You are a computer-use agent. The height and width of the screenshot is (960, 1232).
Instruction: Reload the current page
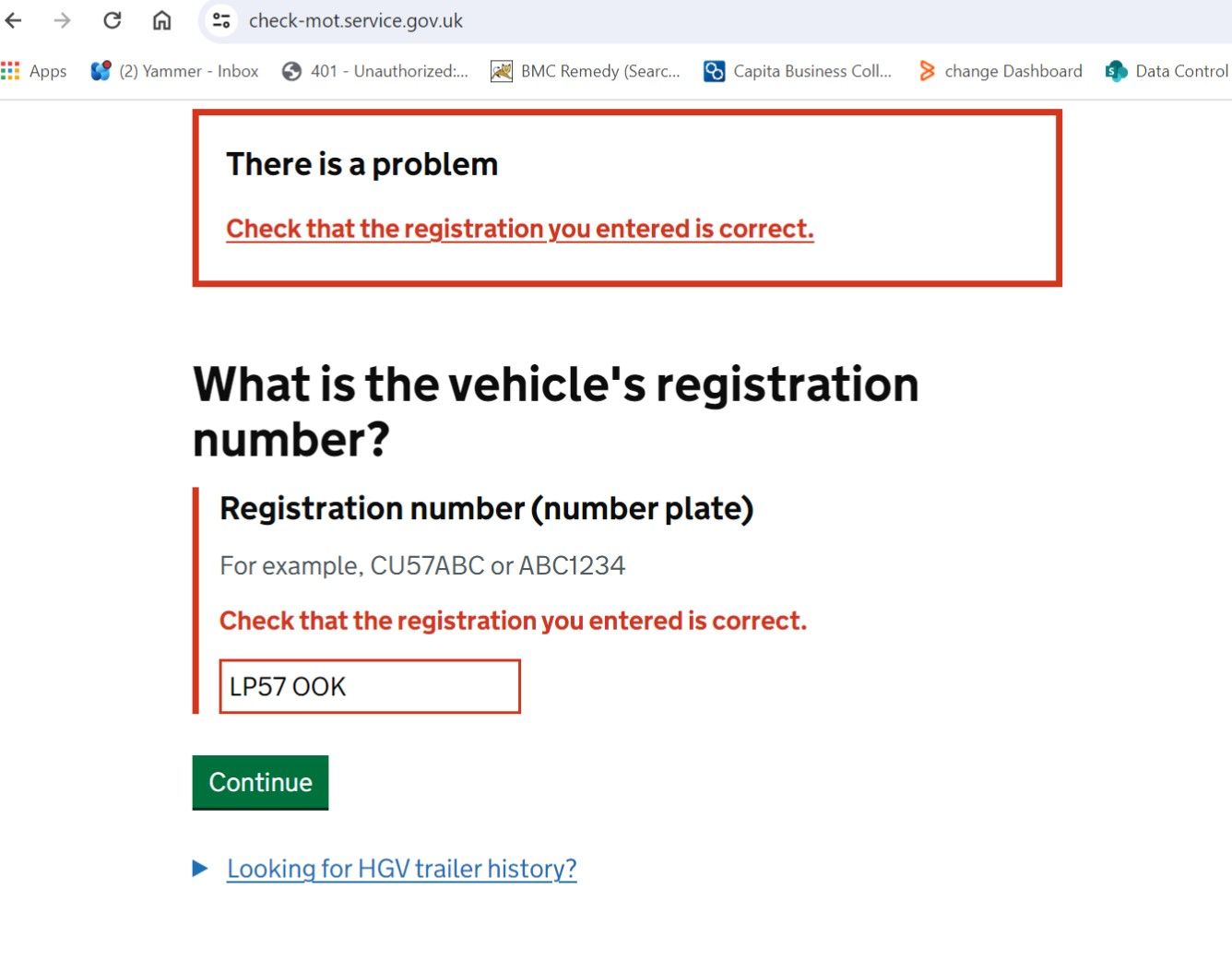(x=112, y=20)
